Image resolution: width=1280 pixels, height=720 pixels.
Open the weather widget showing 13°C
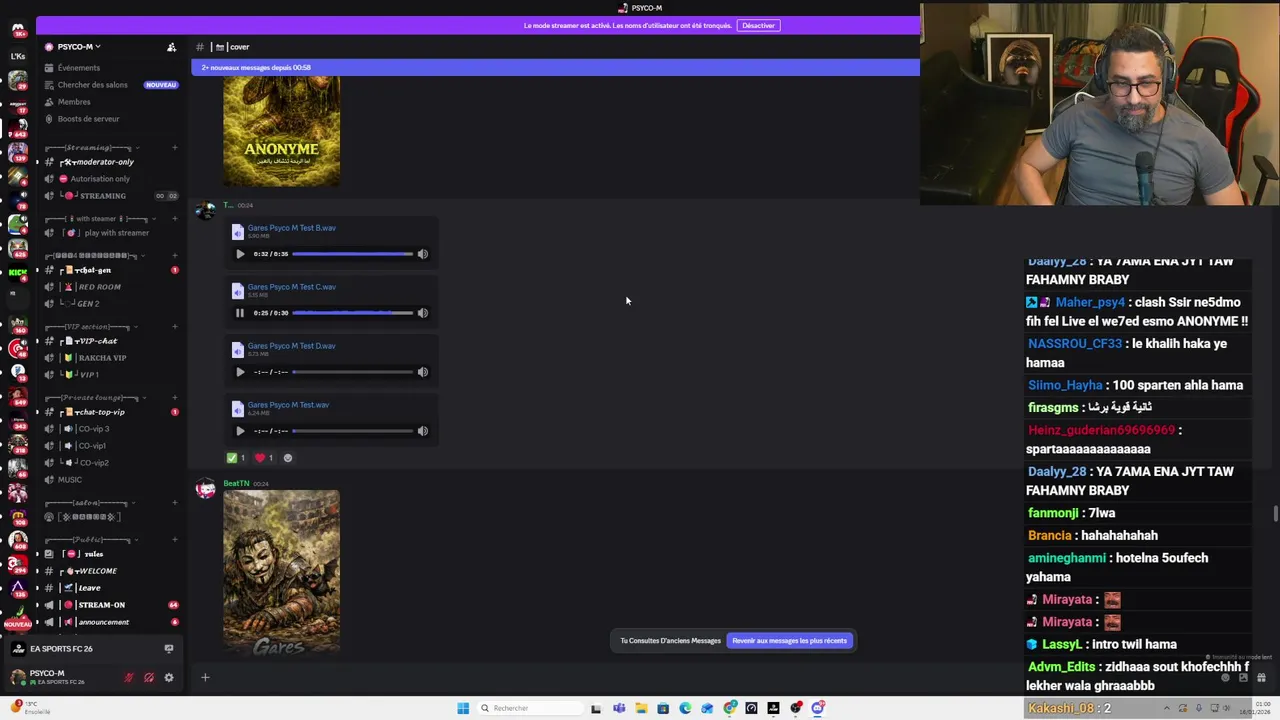[29, 708]
